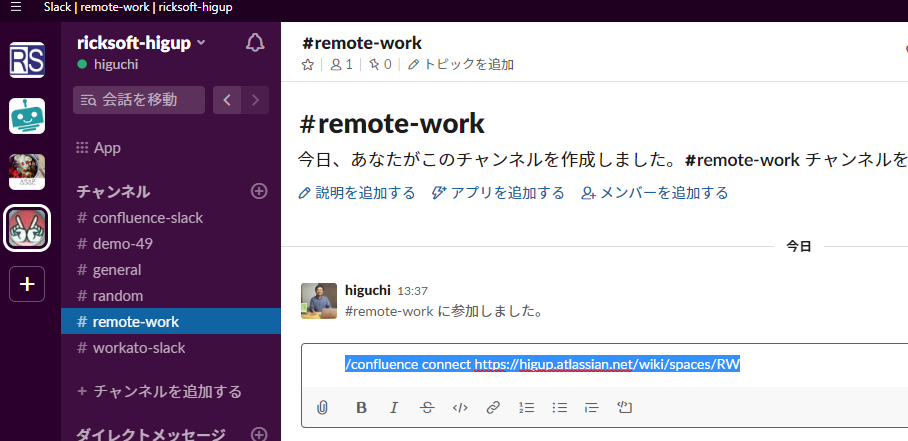Click the 今日 date divider label
Image resolution: width=908 pixels, height=441 pixels.
799,247
